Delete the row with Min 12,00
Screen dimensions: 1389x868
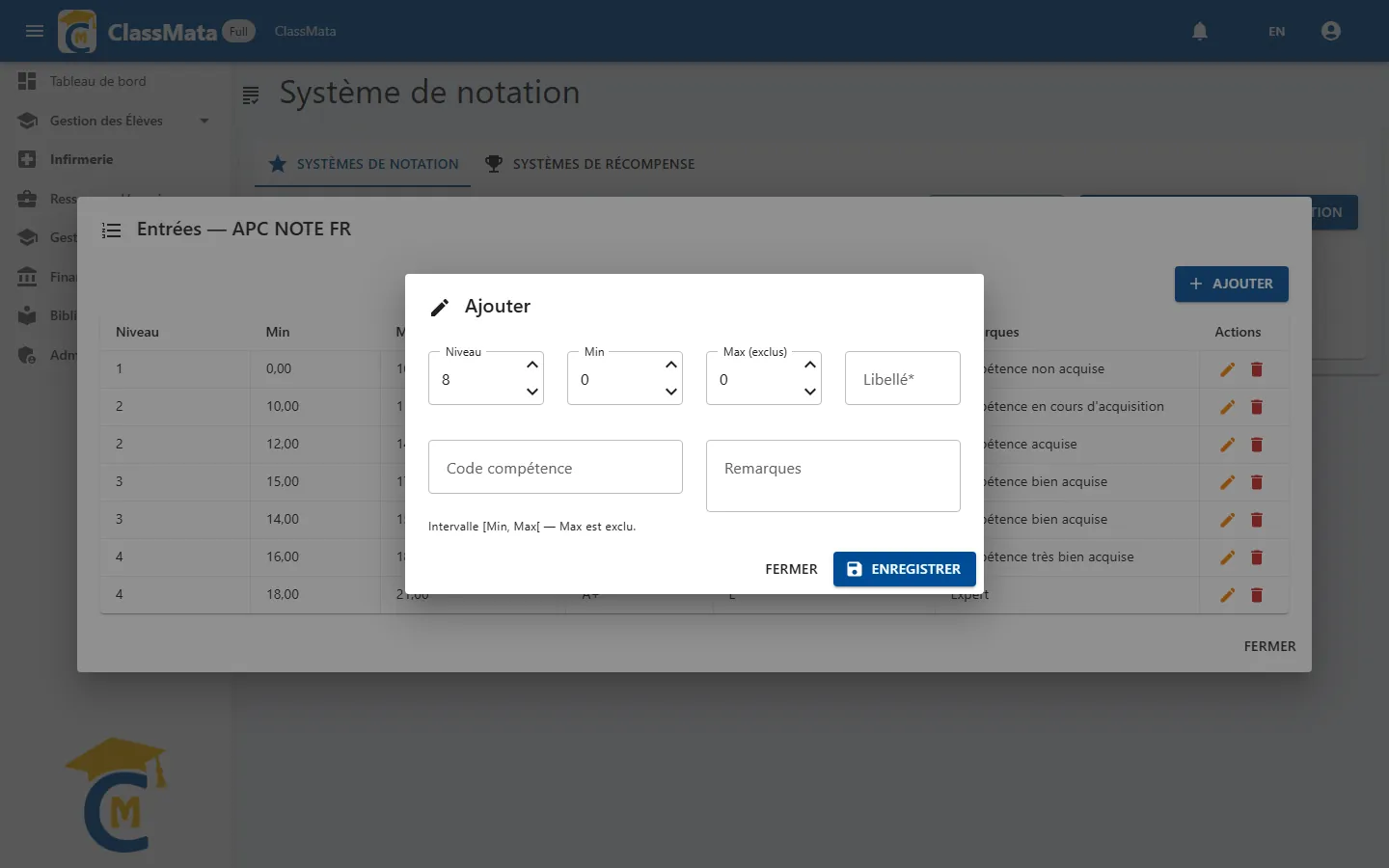1256,445
